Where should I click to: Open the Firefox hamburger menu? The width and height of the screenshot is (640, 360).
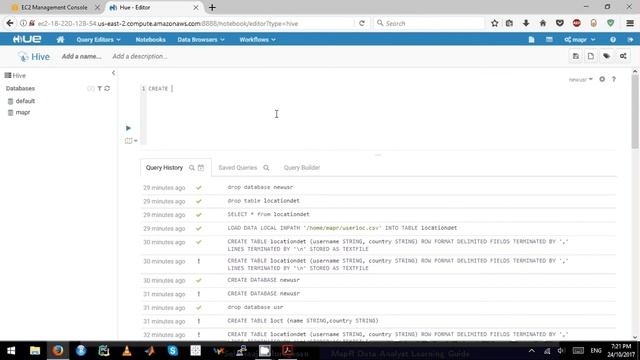pyautogui.click(x=630, y=23)
